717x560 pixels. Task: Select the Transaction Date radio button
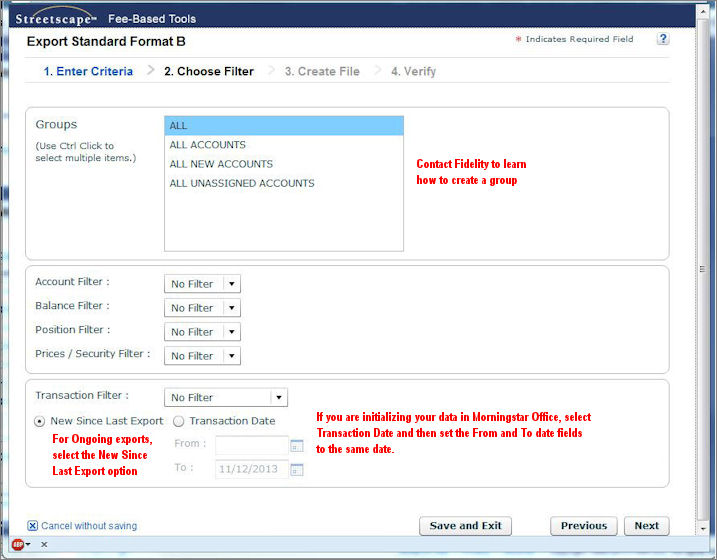(179, 421)
